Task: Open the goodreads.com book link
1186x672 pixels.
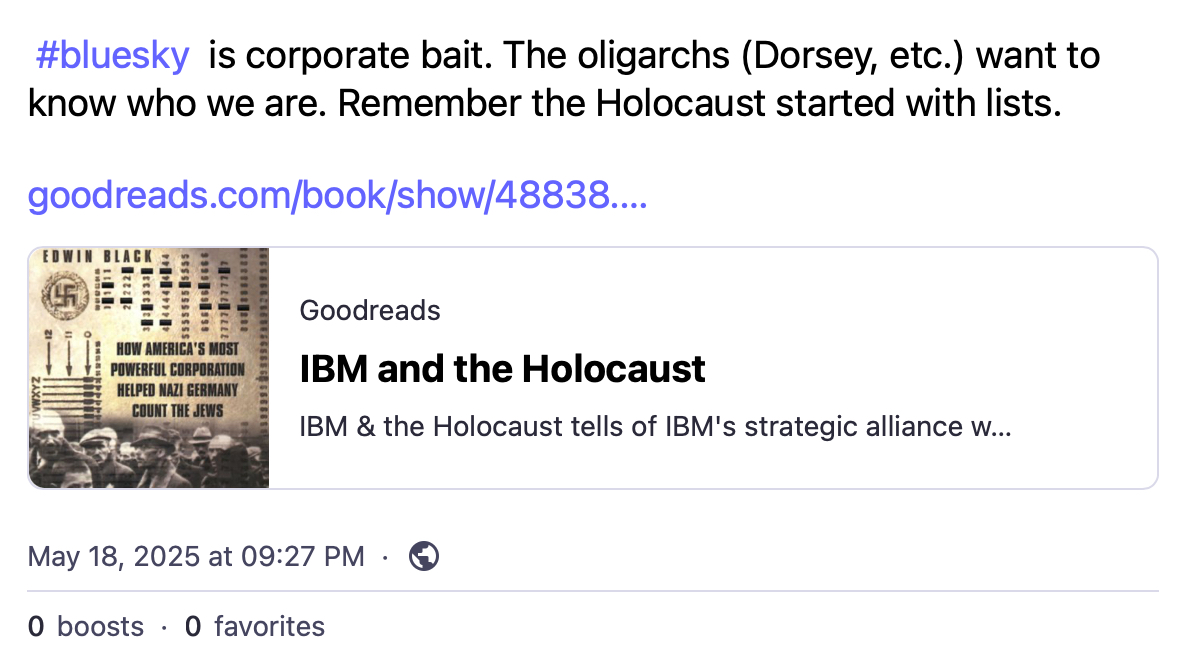Action: click(x=337, y=195)
